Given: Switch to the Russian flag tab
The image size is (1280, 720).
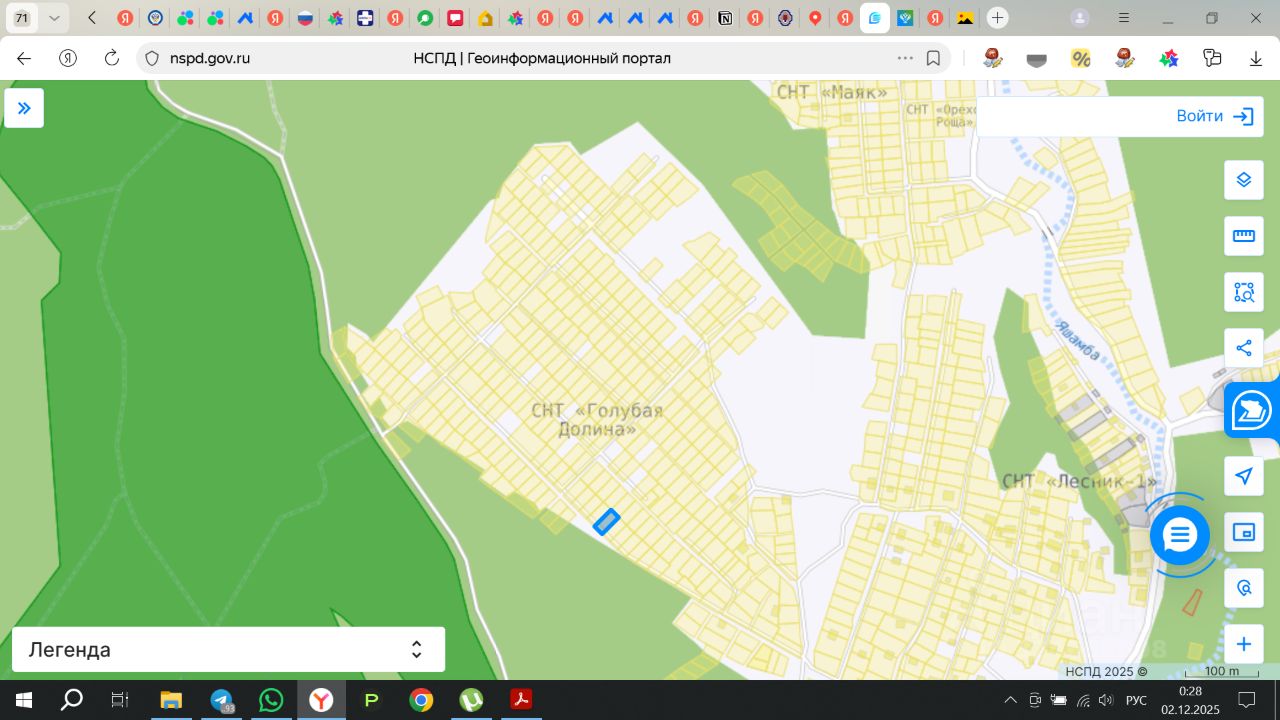Looking at the screenshot, I should tap(305, 18).
